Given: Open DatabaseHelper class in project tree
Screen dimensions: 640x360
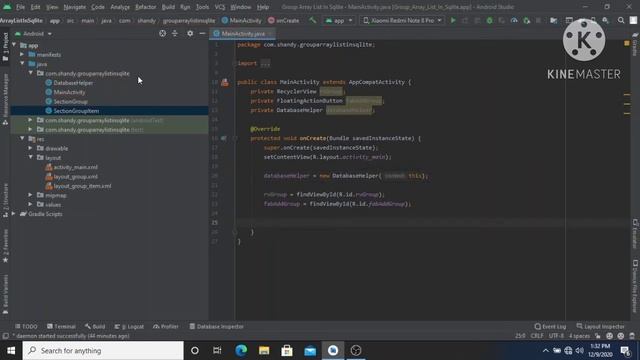Looking at the screenshot, I should [73, 83].
